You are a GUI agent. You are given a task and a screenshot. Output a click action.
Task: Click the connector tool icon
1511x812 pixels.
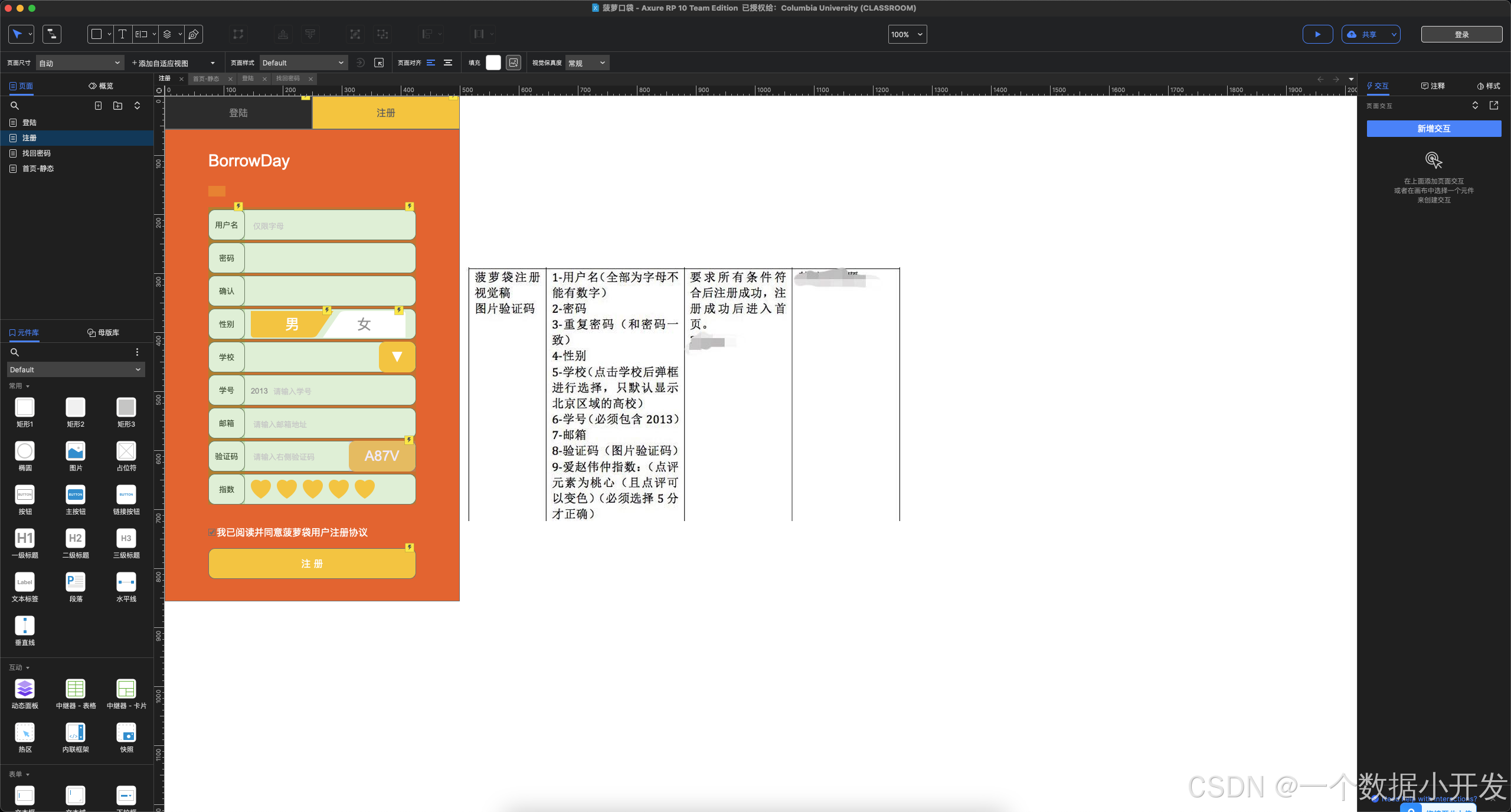click(x=52, y=34)
